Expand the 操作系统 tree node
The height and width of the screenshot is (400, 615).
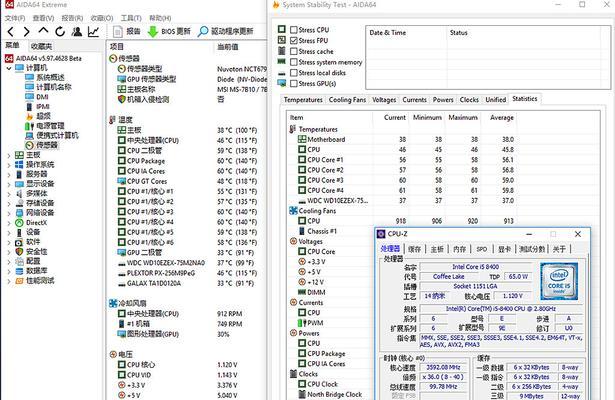pos(9,165)
